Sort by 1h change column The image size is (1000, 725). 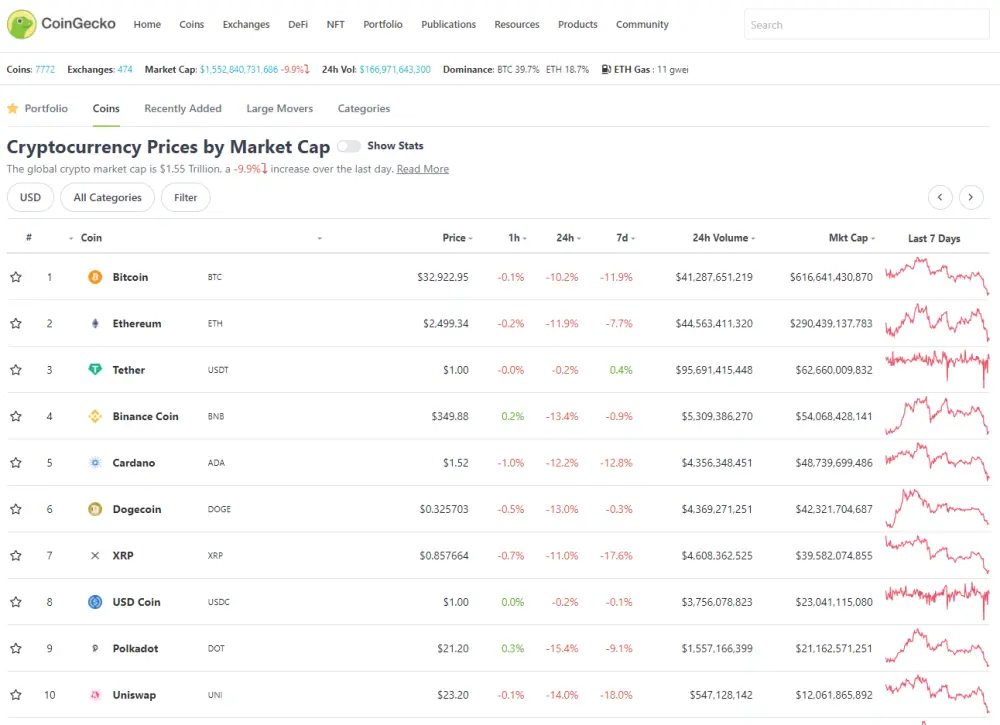[517, 238]
